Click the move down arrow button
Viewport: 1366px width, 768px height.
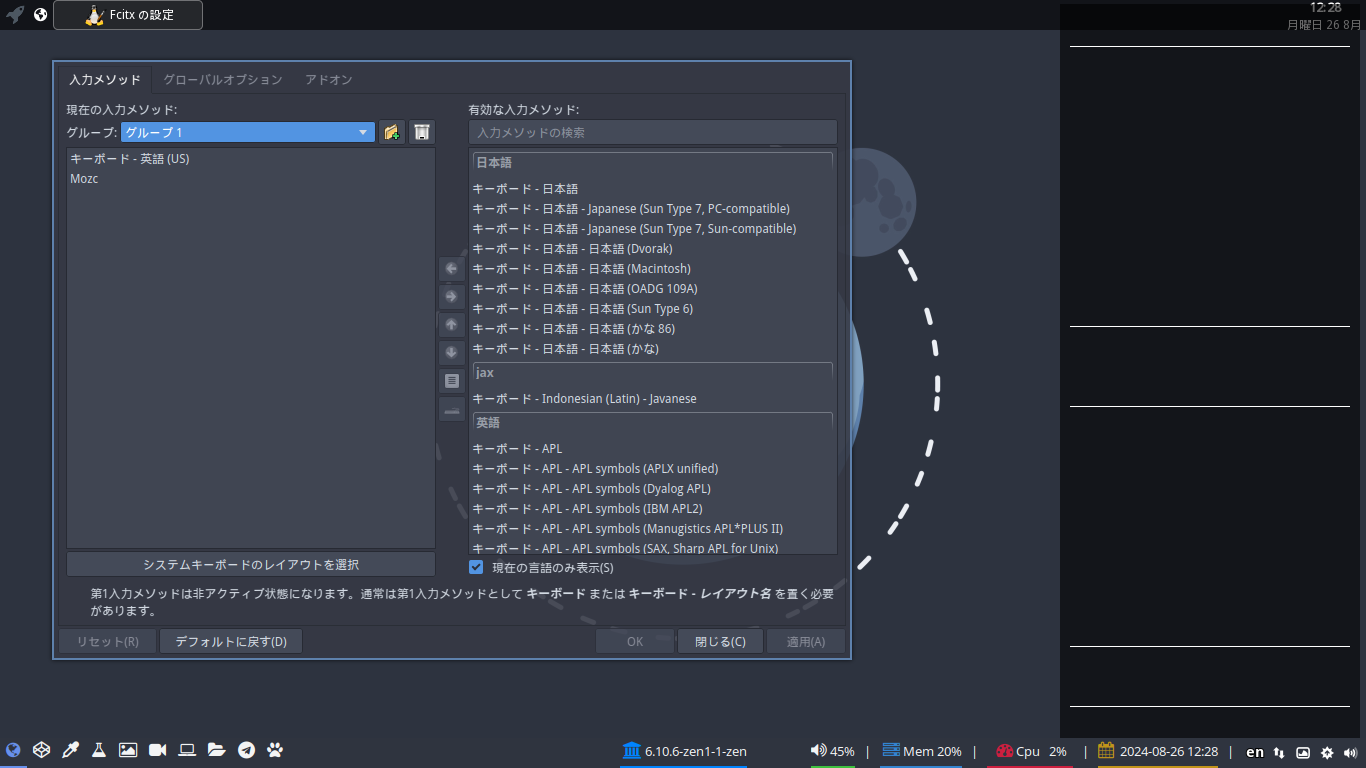pos(451,353)
